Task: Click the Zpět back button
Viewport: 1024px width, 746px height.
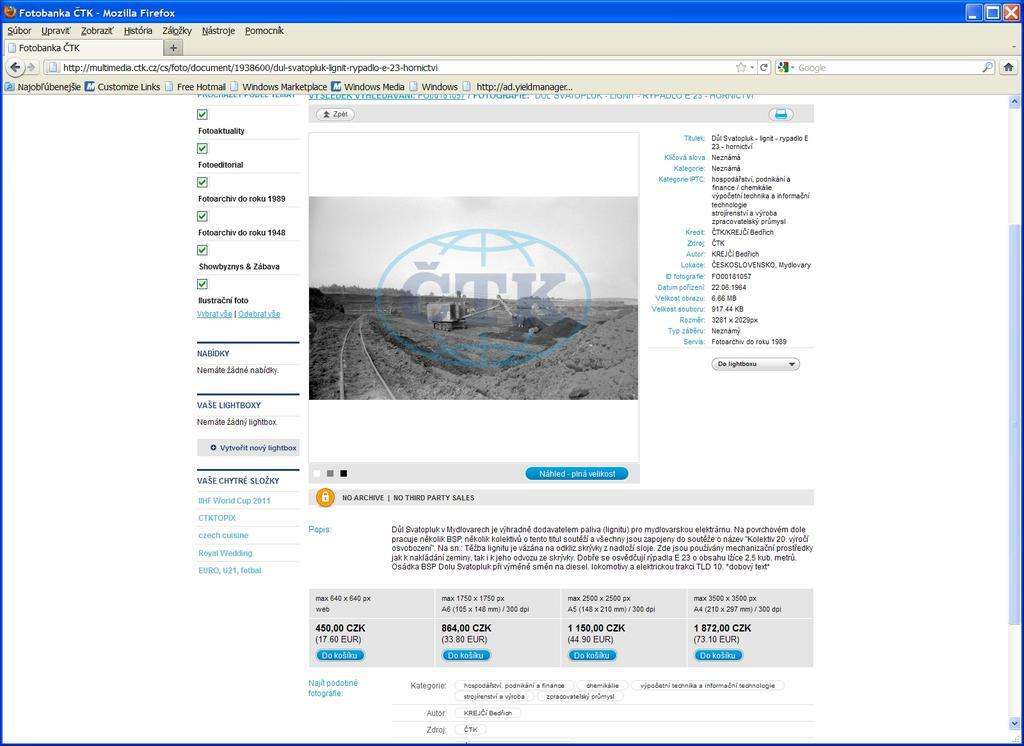Action: coord(335,114)
